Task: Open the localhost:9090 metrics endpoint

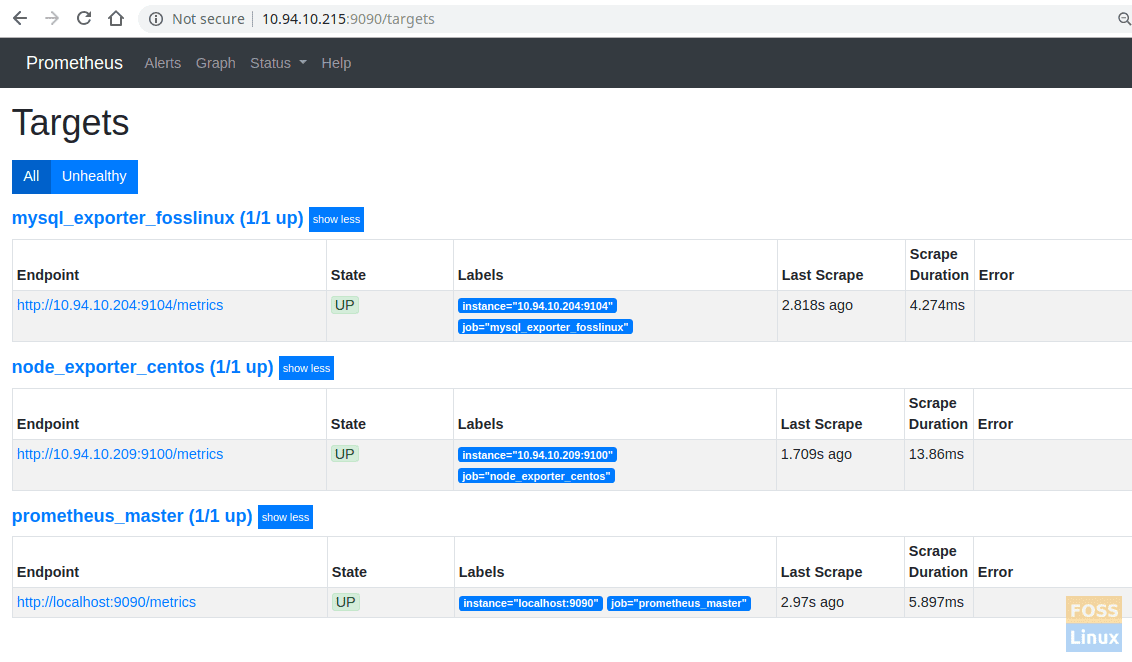Action: (106, 602)
